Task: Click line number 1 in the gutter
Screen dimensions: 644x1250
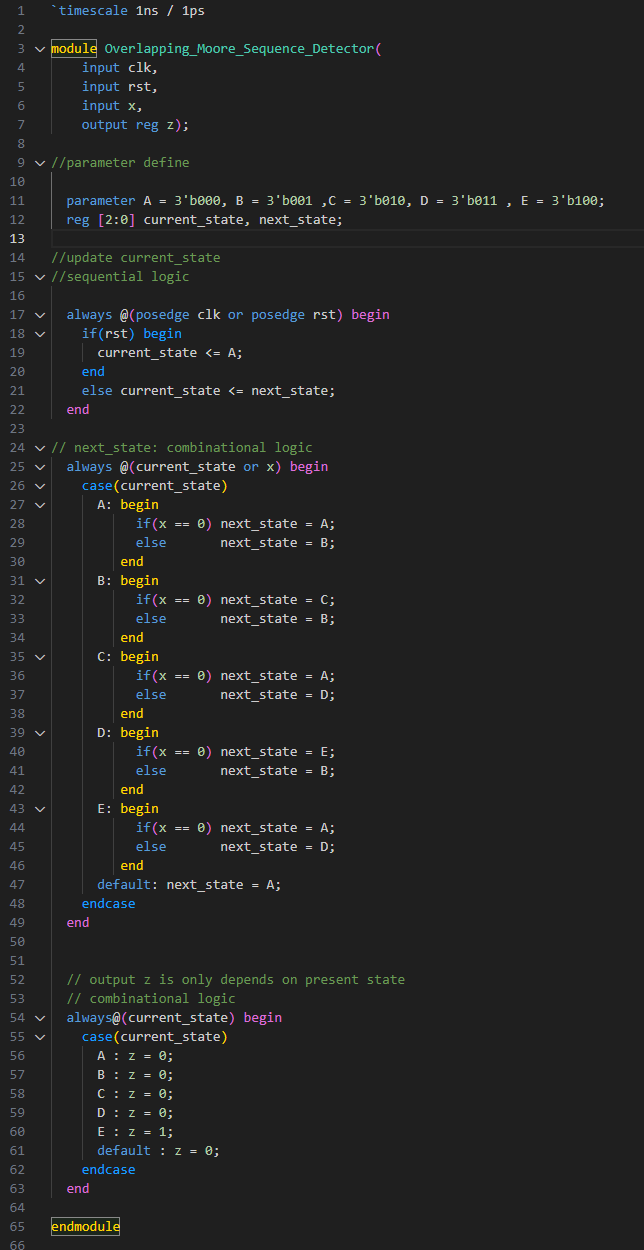Action: point(20,11)
